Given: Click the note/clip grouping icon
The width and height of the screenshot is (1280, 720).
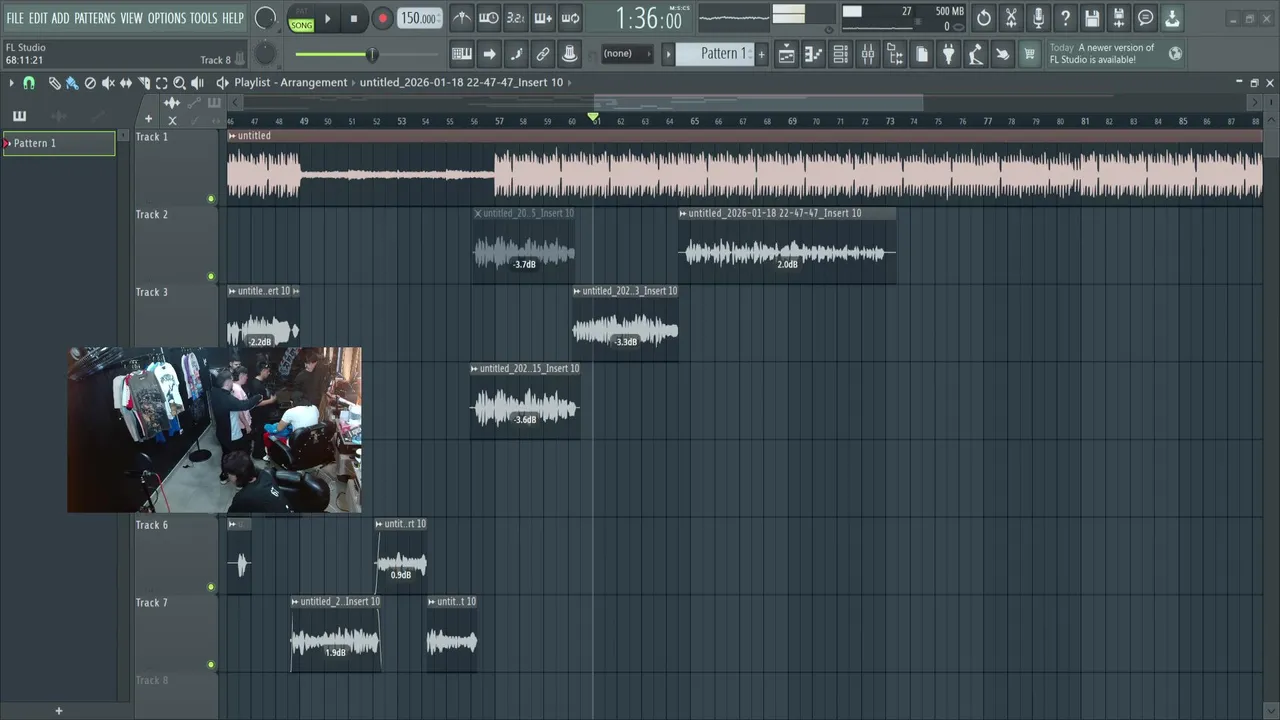Looking at the screenshot, I should pos(570,54).
